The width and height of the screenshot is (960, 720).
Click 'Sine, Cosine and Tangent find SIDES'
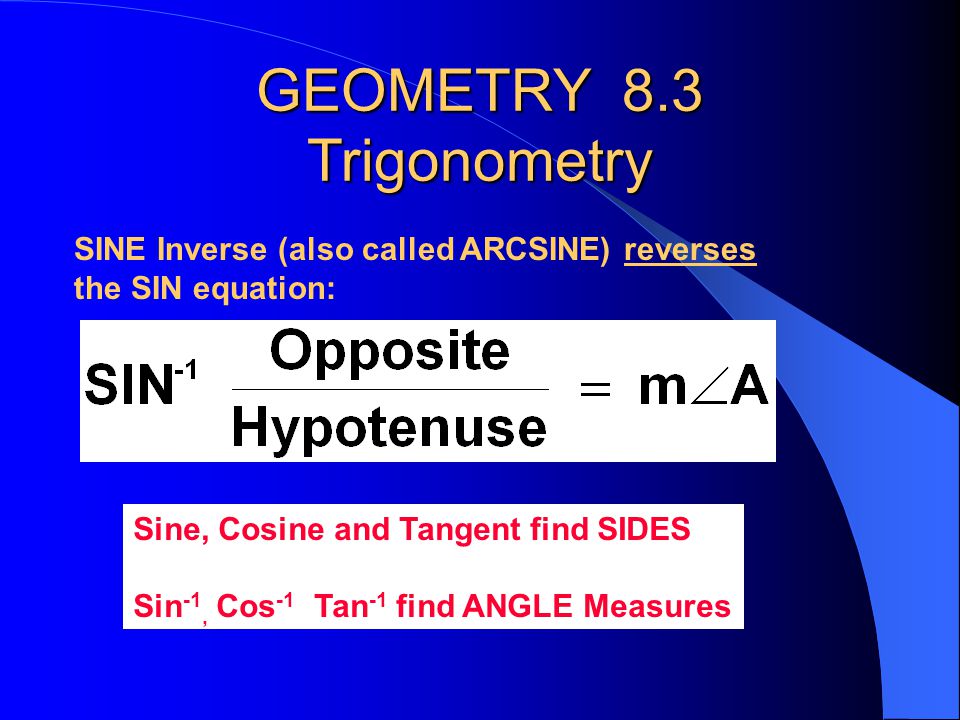coord(412,530)
